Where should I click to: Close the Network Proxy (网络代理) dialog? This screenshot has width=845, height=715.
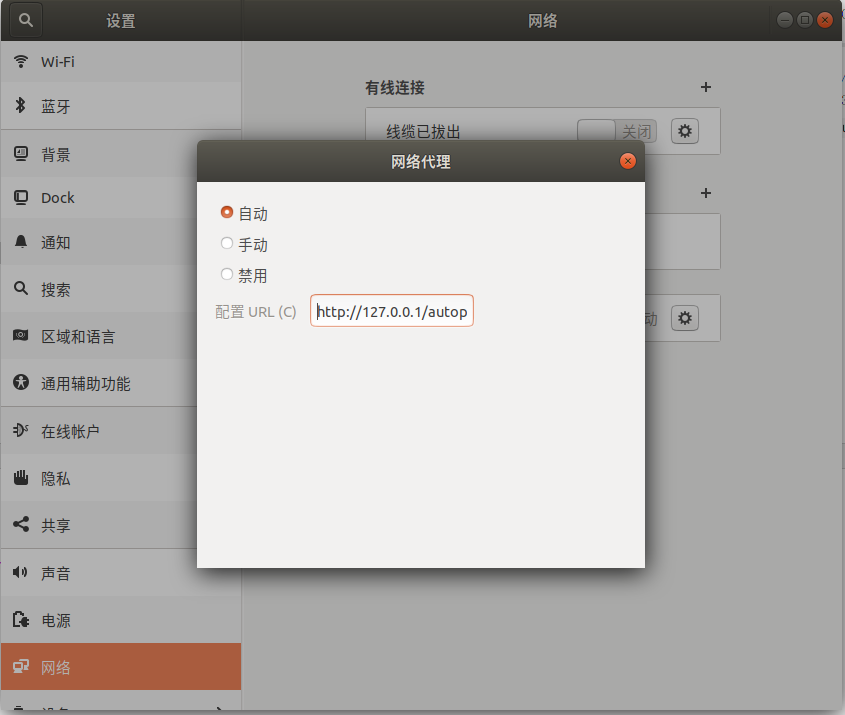click(x=628, y=161)
